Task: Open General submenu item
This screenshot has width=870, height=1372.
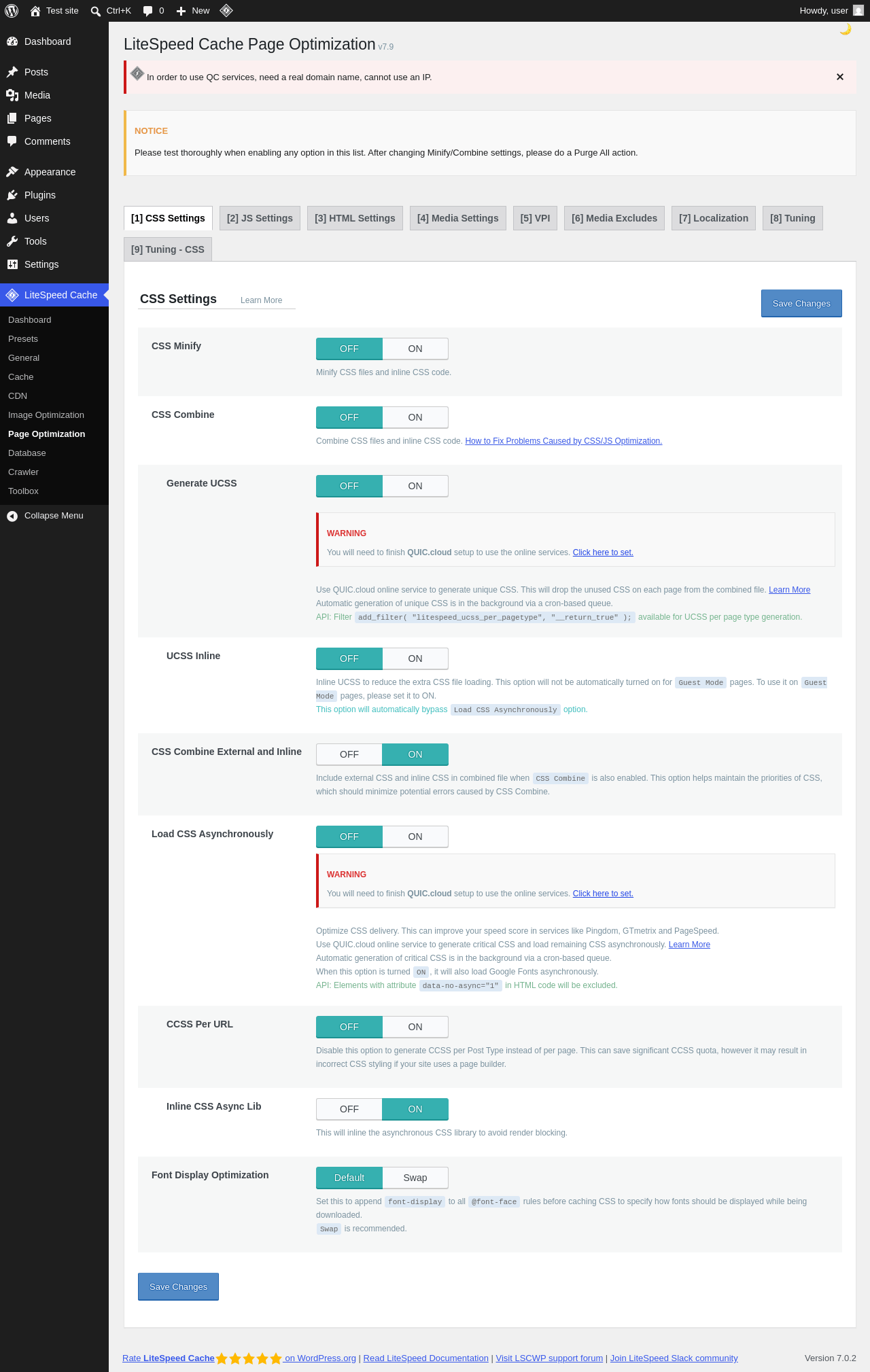Action: point(54,358)
